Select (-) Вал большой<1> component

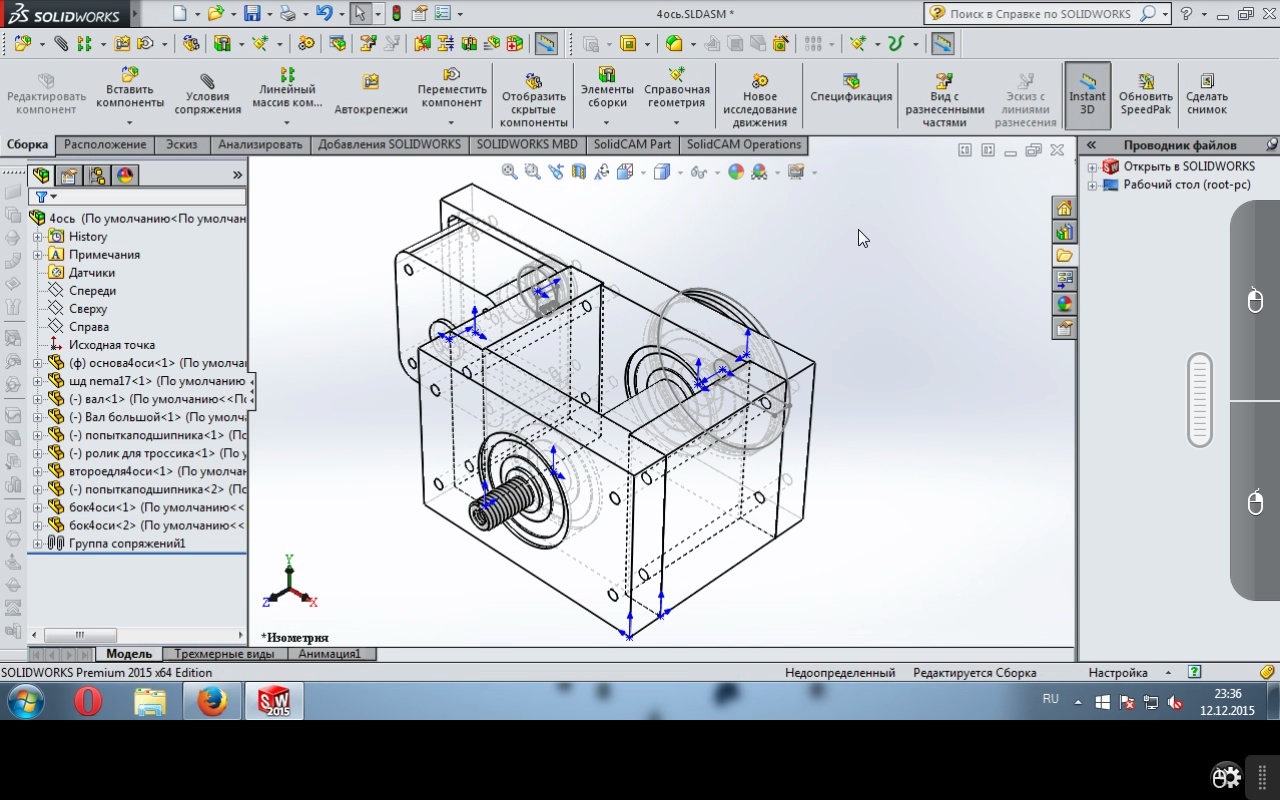coord(148,417)
